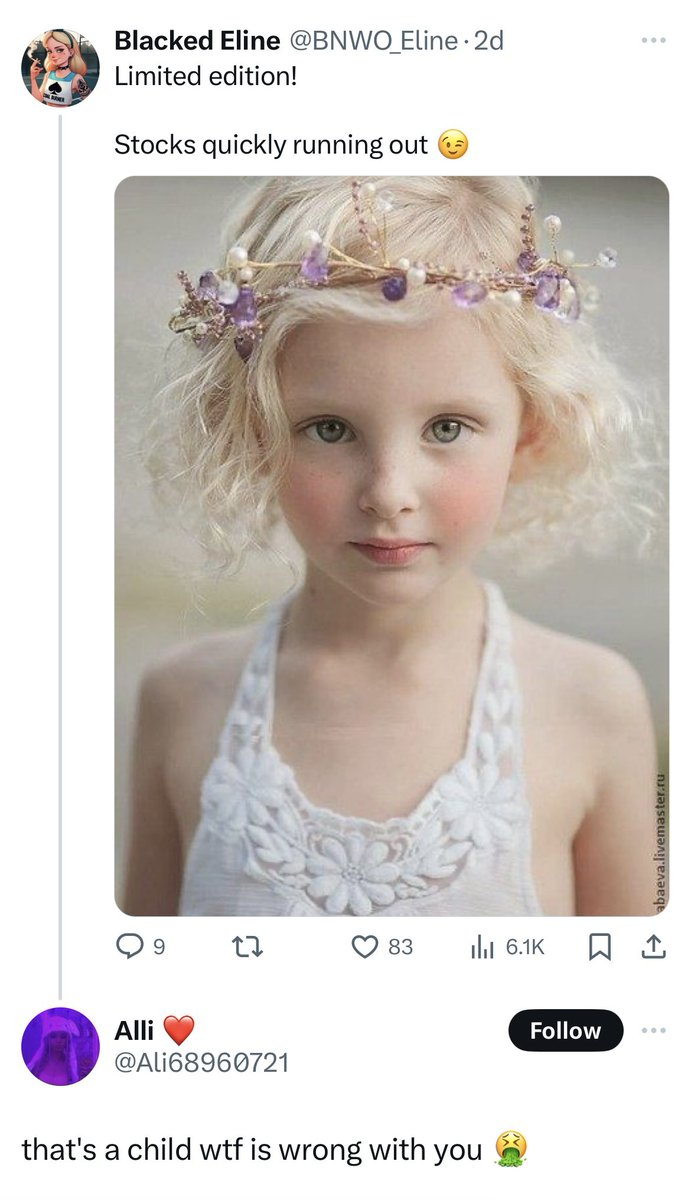Click the Alli display name
The height and width of the screenshot is (1200, 691).
(134, 1030)
